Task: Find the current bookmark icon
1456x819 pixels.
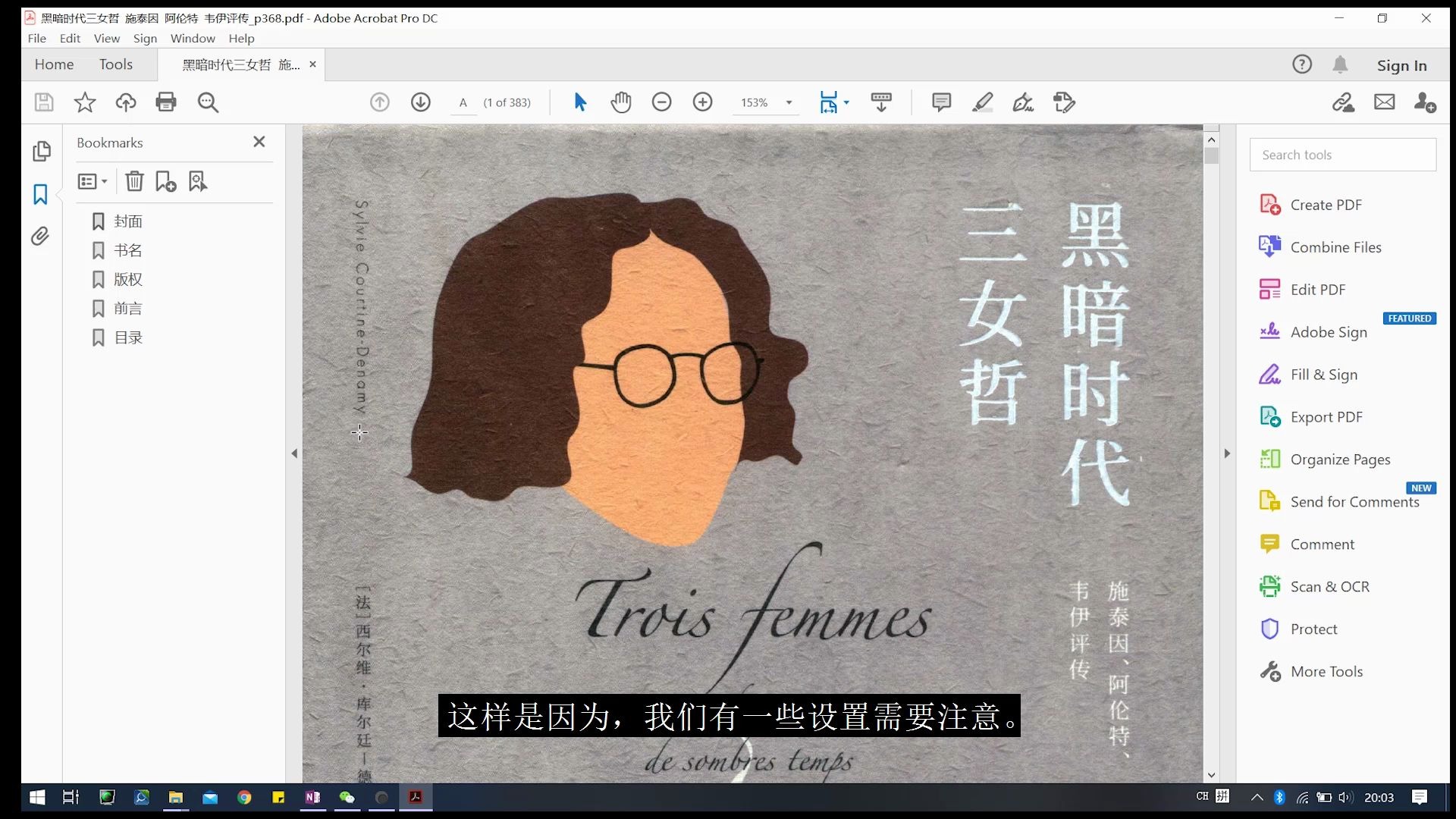Action: pos(198,181)
